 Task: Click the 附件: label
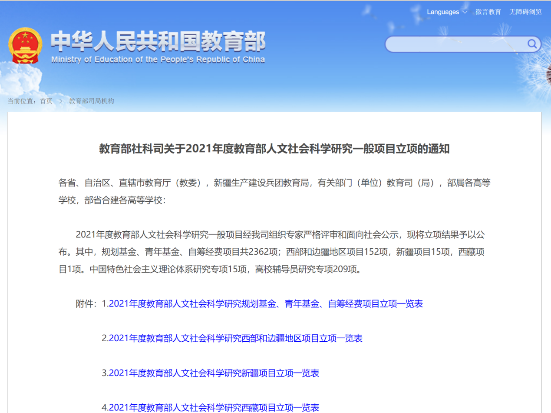coord(86,304)
